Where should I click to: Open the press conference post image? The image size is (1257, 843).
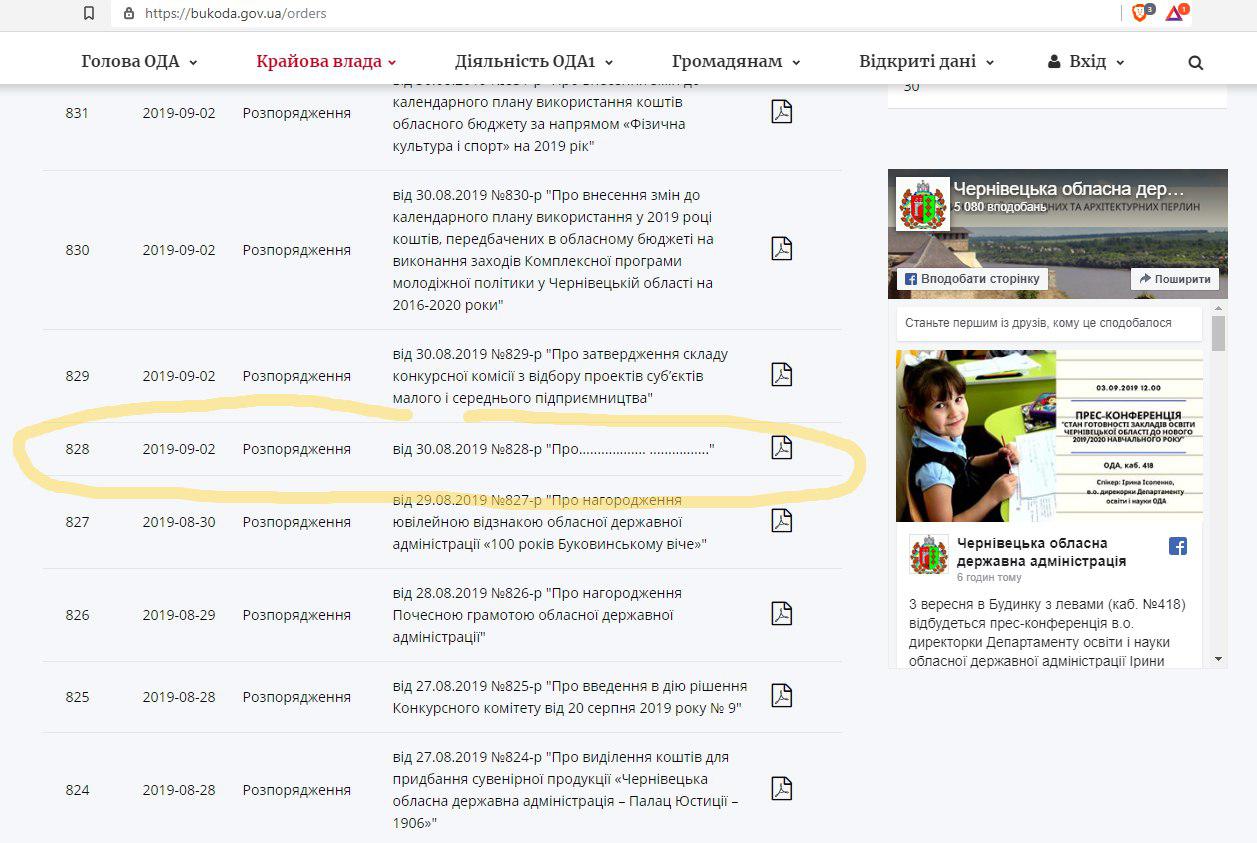[x=1049, y=436]
